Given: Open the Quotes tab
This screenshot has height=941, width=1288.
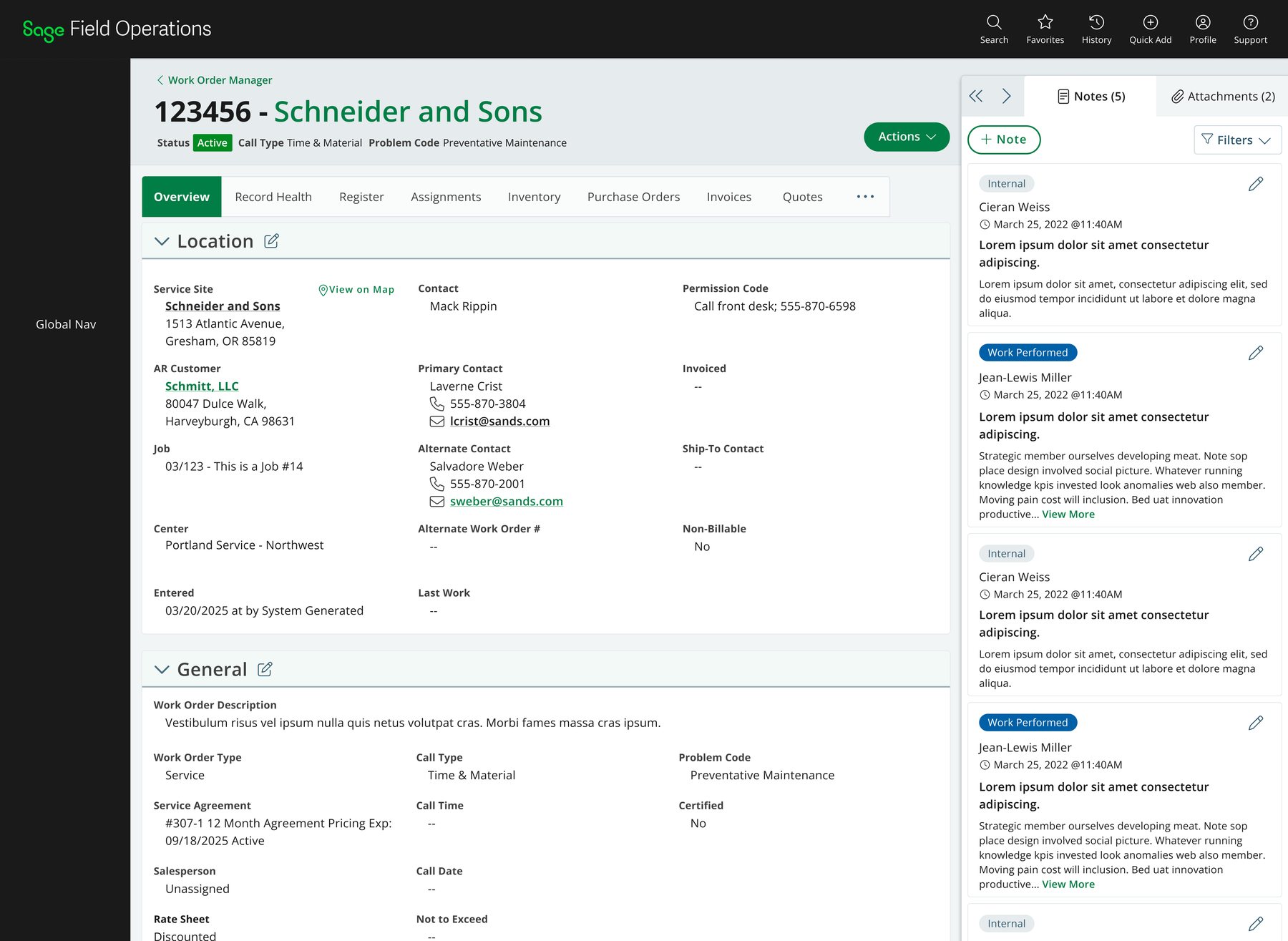Looking at the screenshot, I should pyautogui.click(x=802, y=197).
